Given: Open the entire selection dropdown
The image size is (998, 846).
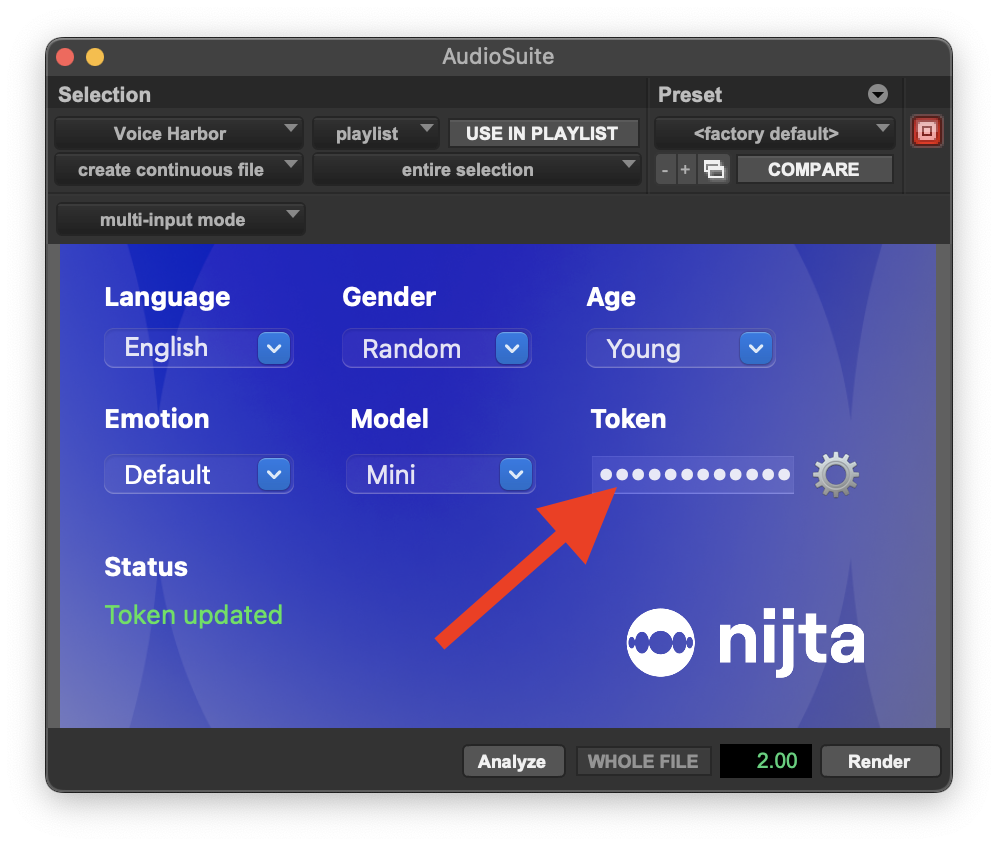Looking at the screenshot, I should coord(476,170).
